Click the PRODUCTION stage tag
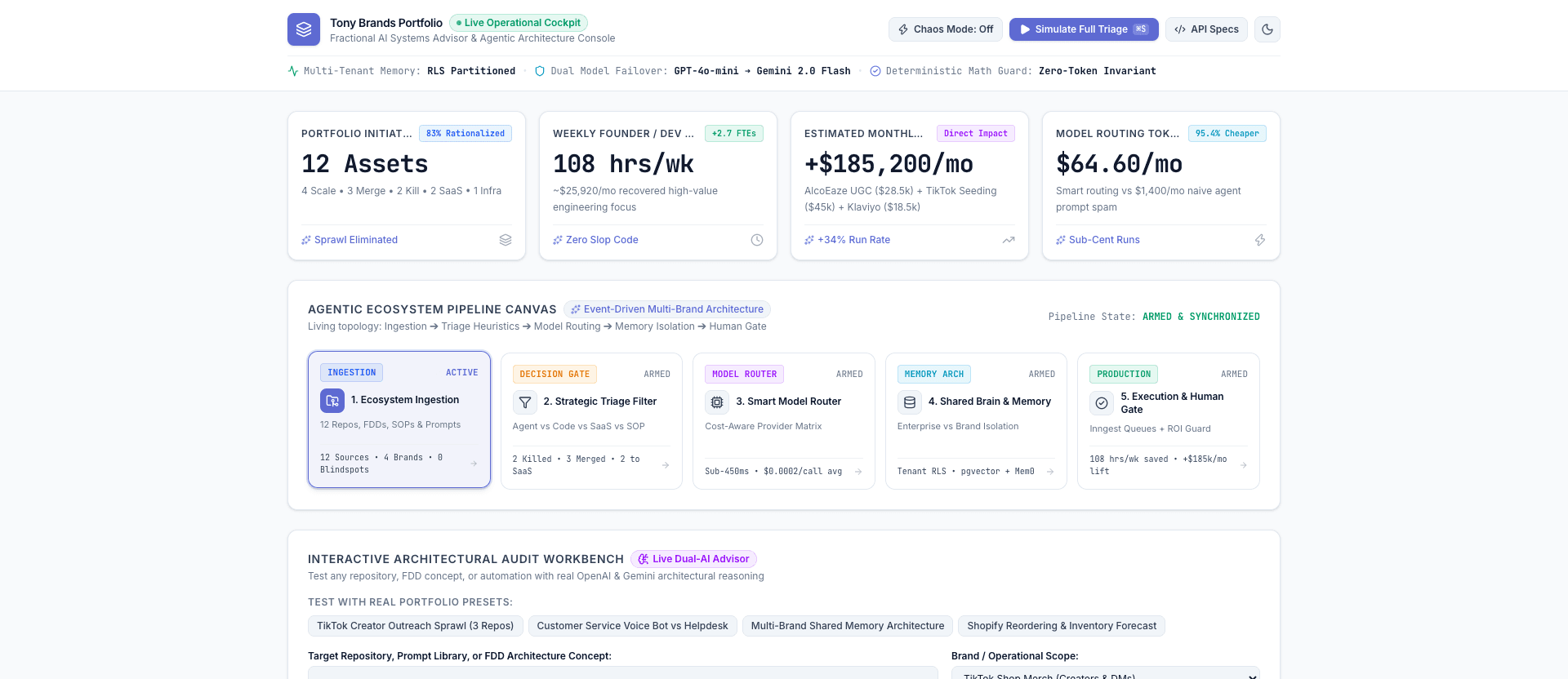 click(x=1124, y=375)
